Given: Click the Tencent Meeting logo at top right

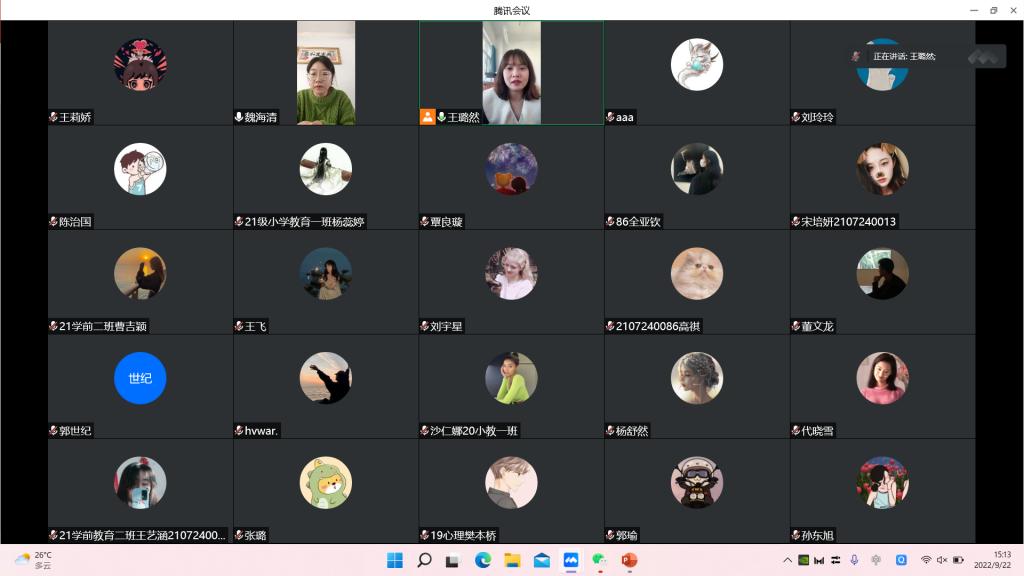Looking at the screenshot, I should pyautogui.click(x=986, y=57).
